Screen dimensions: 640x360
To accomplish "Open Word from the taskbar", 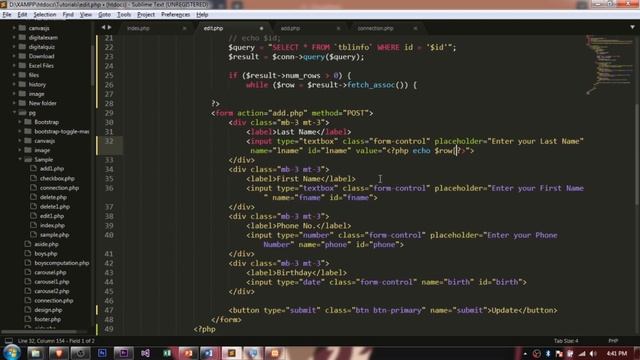I will point(209,353).
